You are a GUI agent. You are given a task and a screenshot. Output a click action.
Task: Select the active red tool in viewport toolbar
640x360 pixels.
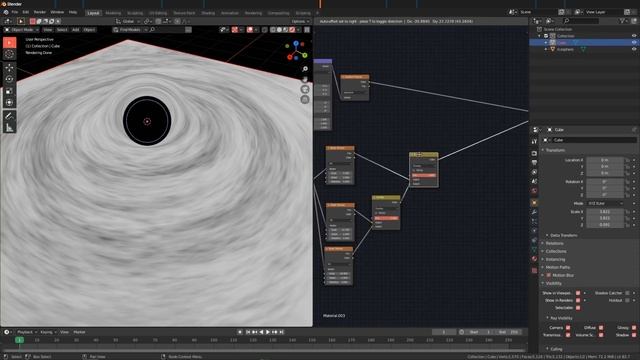[x=9, y=42]
